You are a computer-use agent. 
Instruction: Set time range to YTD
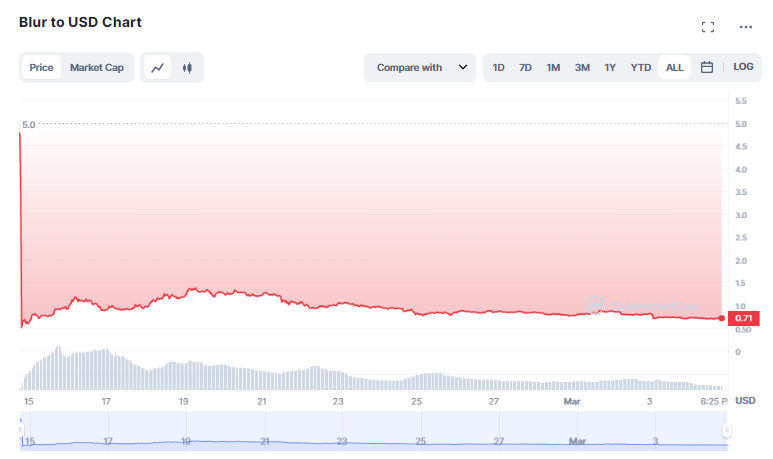click(x=641, y=68)
